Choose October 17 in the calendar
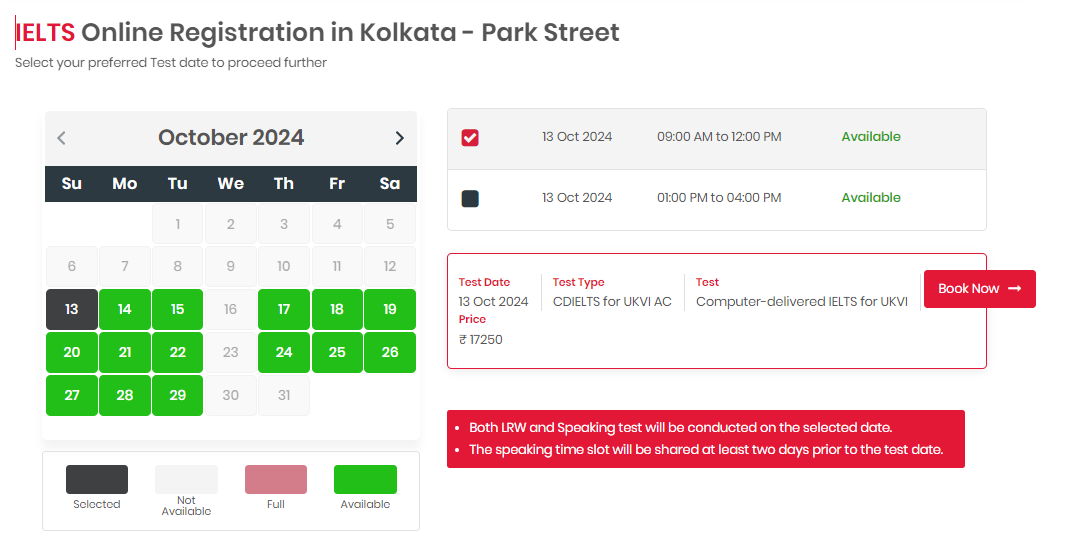Screen dimensions: 1072x558 click(x=284, y=309)
